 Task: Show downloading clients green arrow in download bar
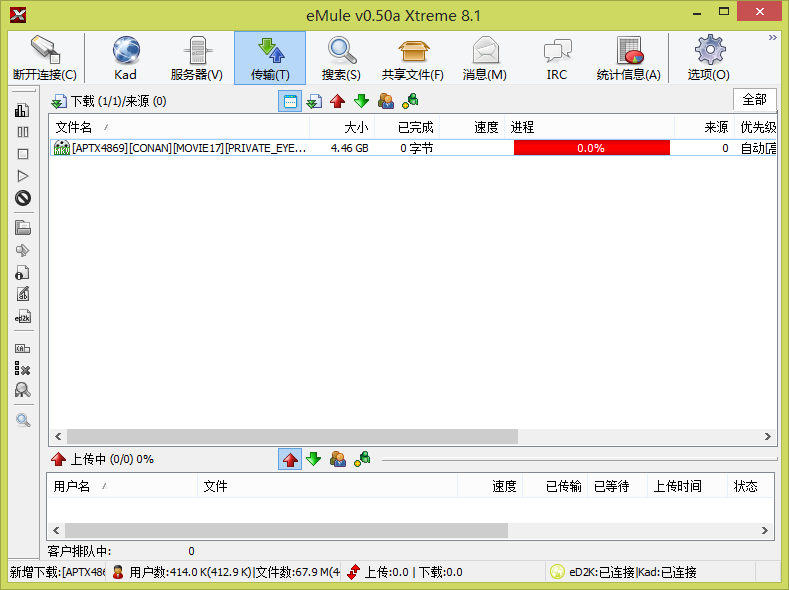[x=361, y=101]
